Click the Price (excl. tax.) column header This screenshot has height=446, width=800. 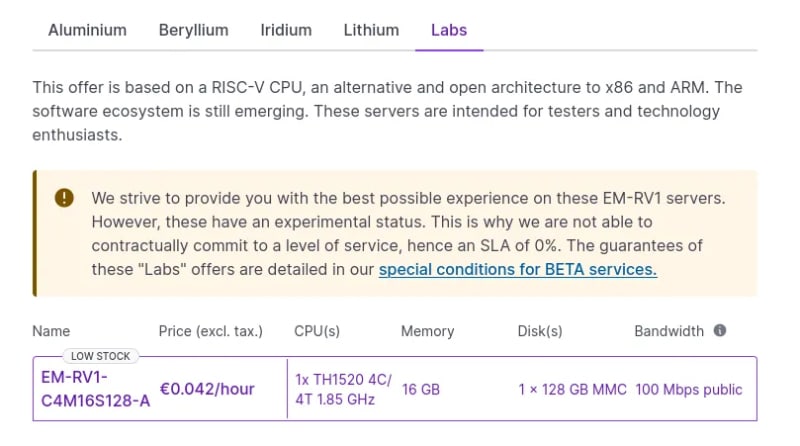pyautogui.click(x=211, y=331)
